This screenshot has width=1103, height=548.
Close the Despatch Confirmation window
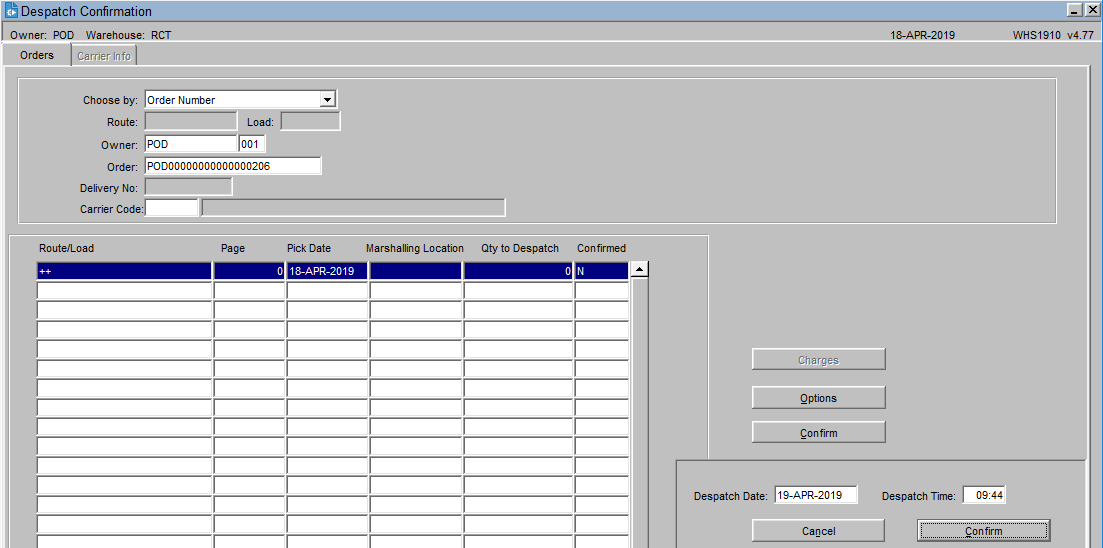pyautogui.click(x=1091, y=10)
